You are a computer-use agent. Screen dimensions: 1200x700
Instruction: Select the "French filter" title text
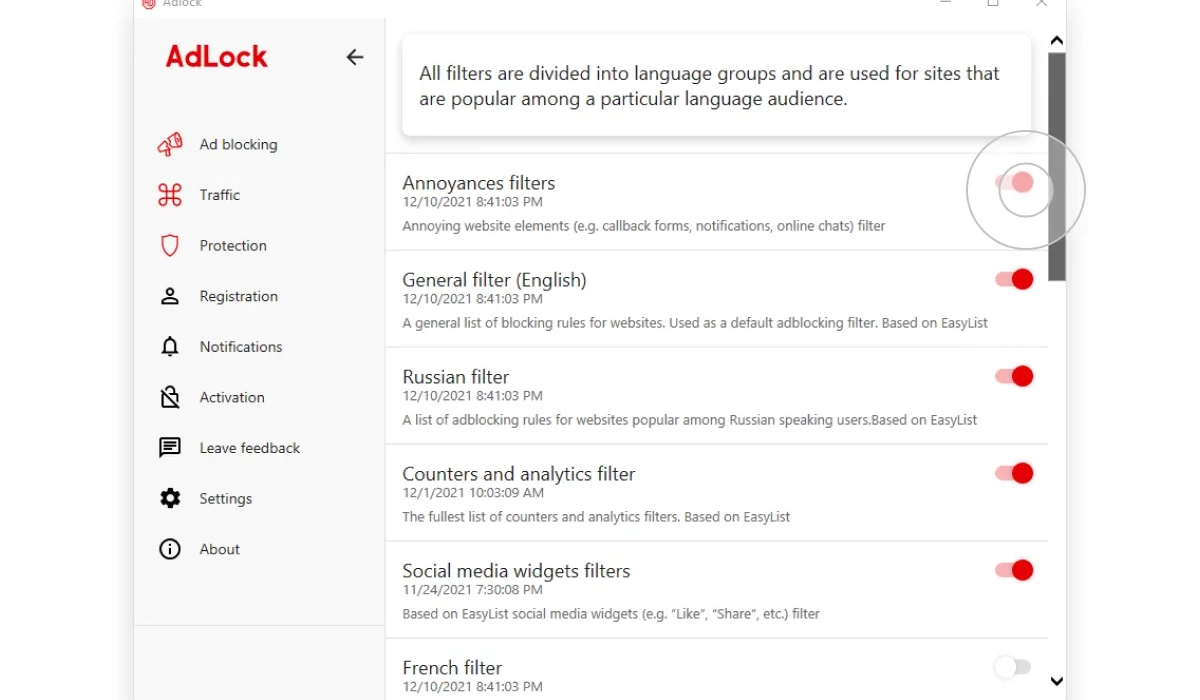click(x=452, y=668)
